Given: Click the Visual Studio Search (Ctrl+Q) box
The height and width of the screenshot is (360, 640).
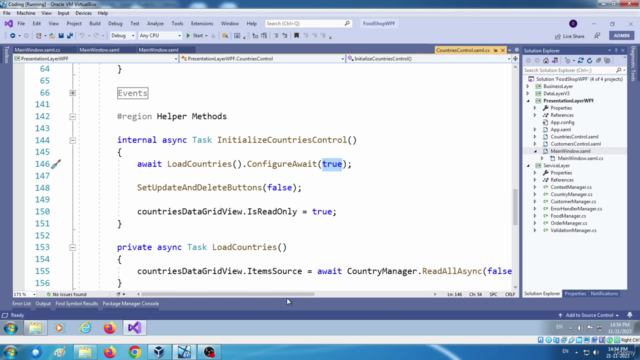Looking at the screenshot, I should 308,24.
